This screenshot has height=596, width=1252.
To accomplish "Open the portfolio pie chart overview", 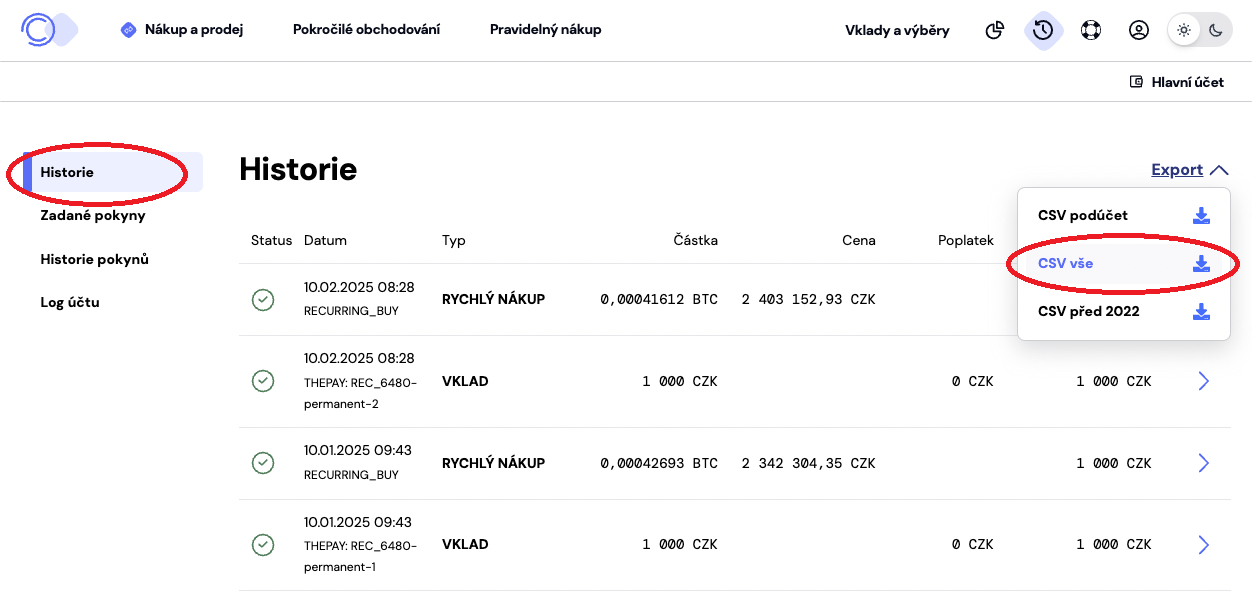I will 994,30.
